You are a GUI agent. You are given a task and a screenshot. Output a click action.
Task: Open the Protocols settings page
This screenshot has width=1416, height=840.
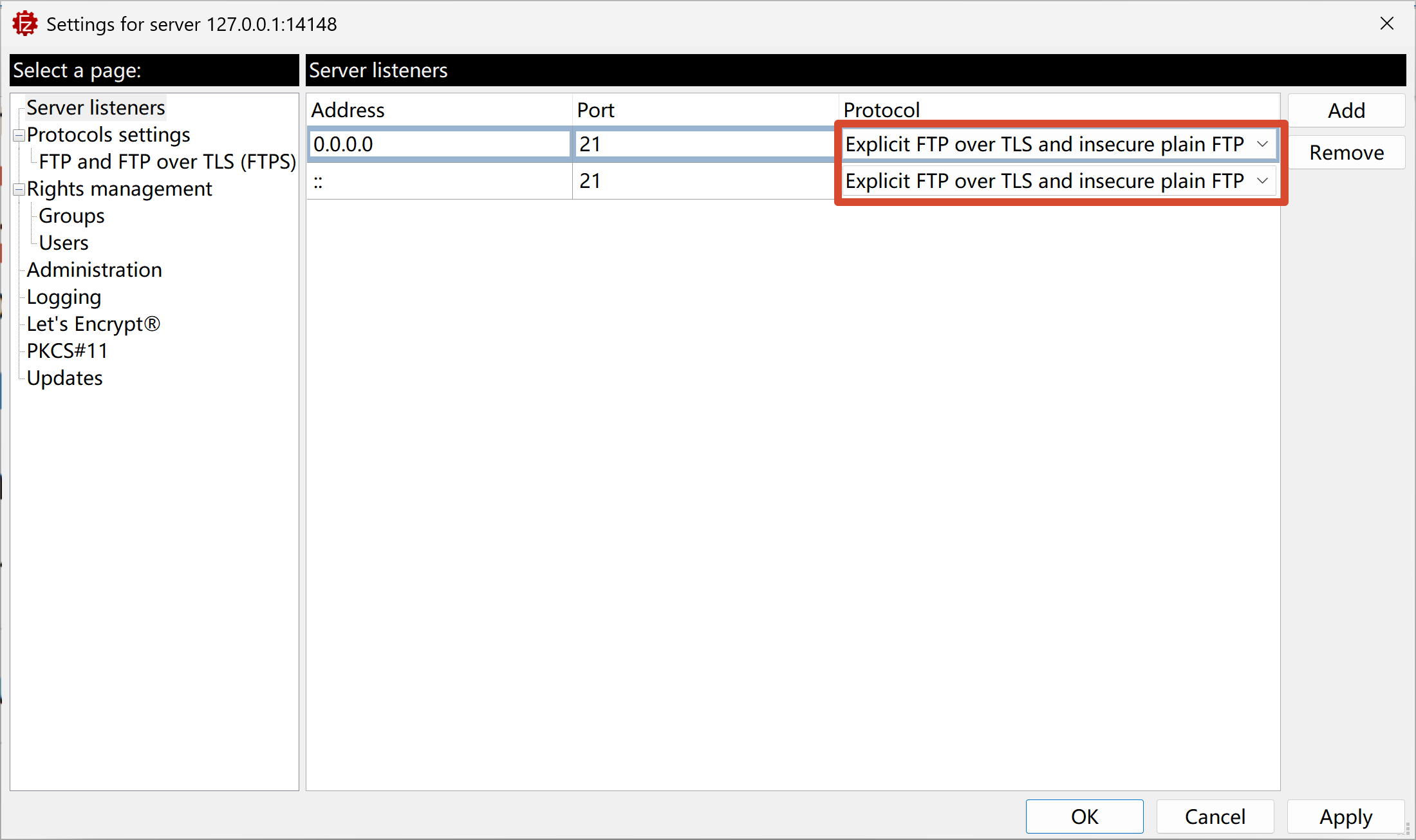pyautogui.click(x=108, y=135)
